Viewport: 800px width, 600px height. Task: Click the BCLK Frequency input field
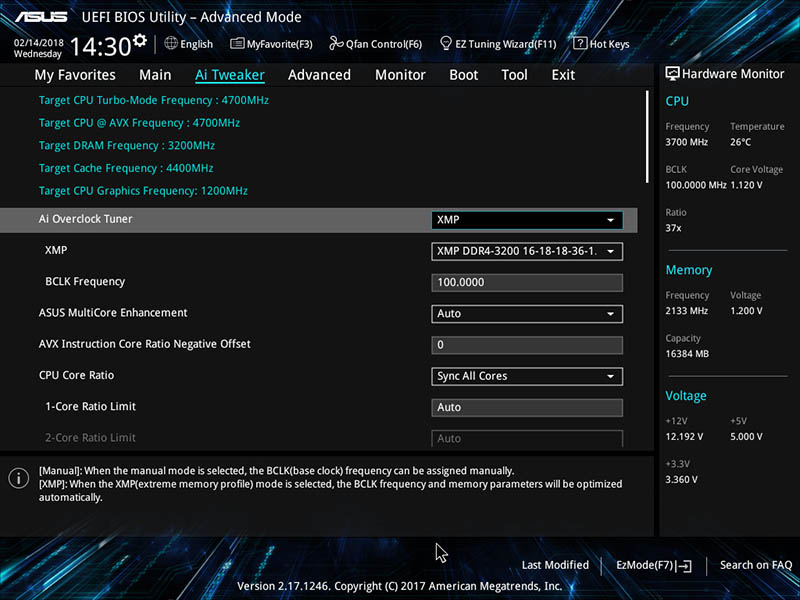coord(527,283)
